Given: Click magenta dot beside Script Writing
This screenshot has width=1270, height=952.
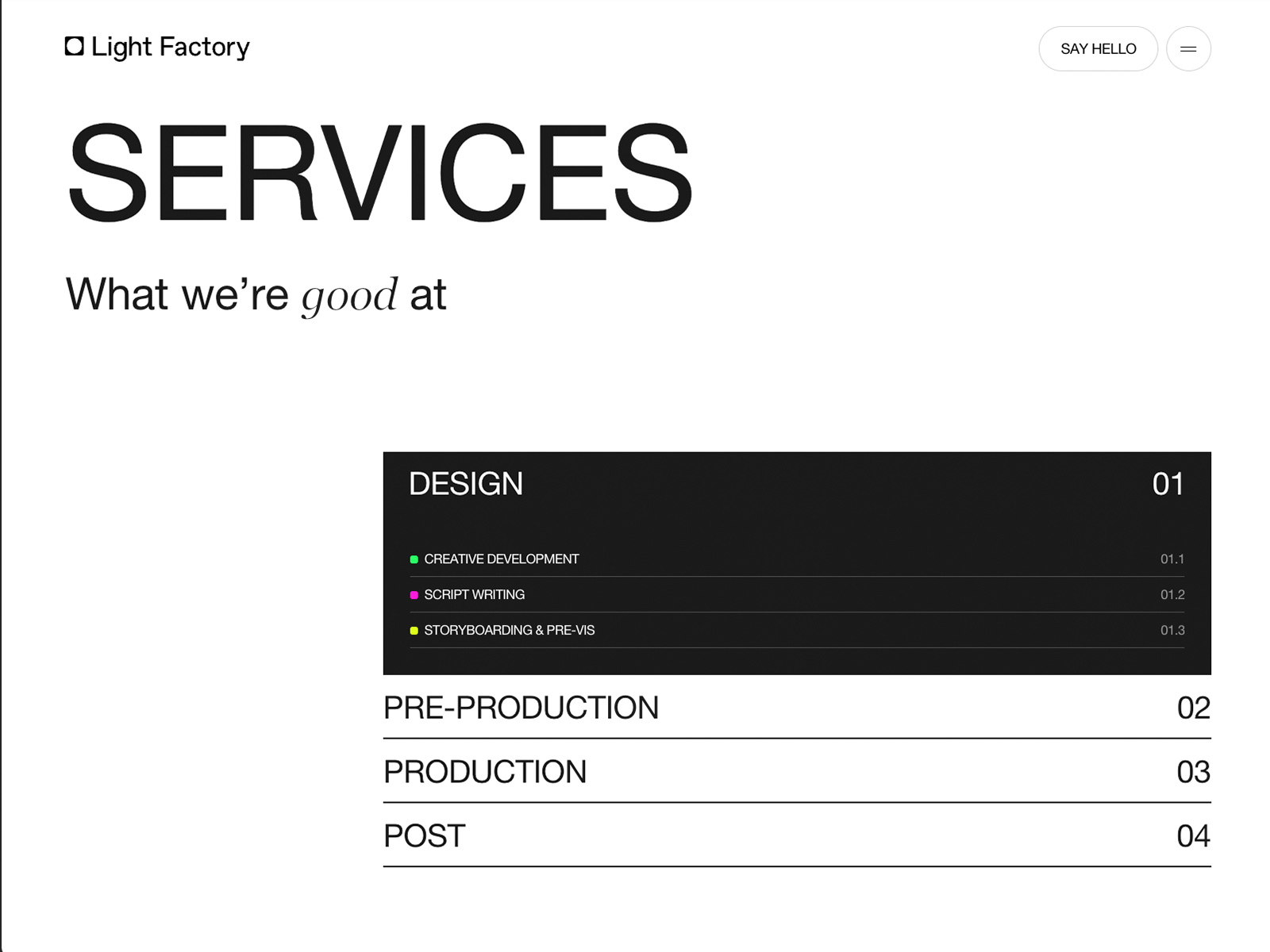Looking at the screenshot, I should [x=414, y=595].
